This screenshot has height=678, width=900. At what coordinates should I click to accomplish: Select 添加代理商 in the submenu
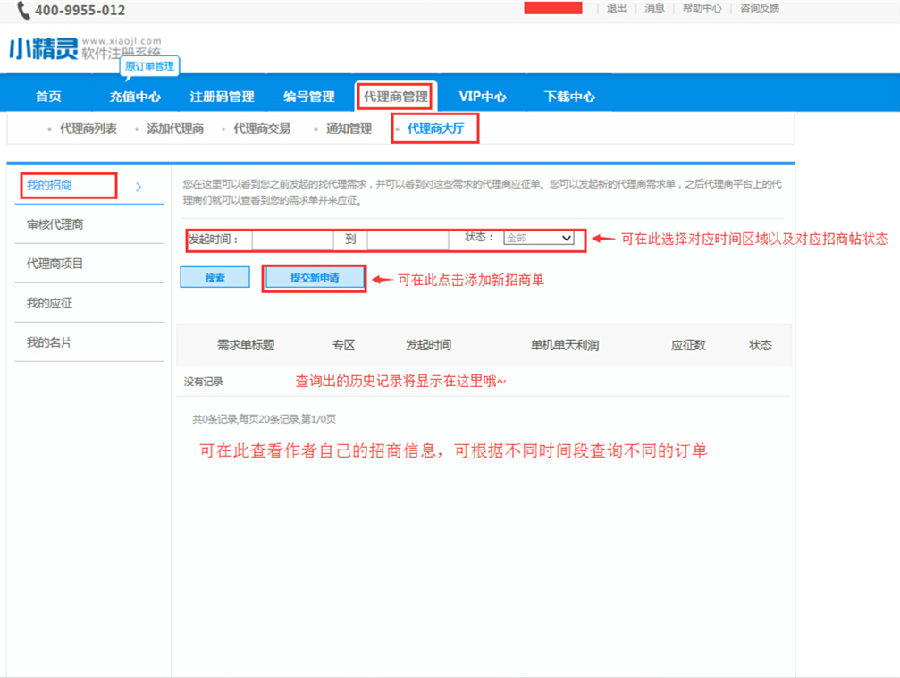pyautogui.click(x=175, y=129)
